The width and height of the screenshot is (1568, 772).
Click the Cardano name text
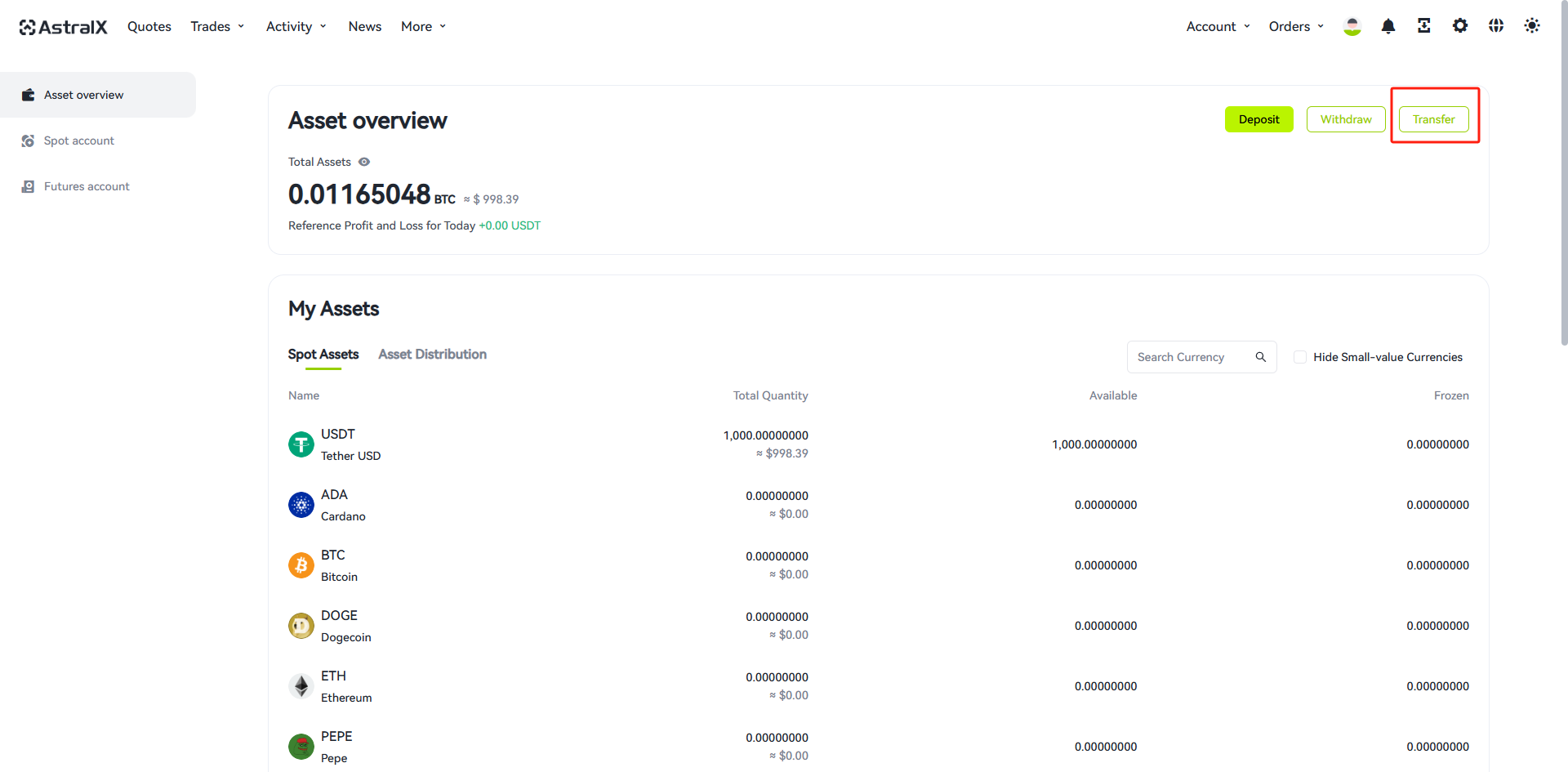click(343, 516)
